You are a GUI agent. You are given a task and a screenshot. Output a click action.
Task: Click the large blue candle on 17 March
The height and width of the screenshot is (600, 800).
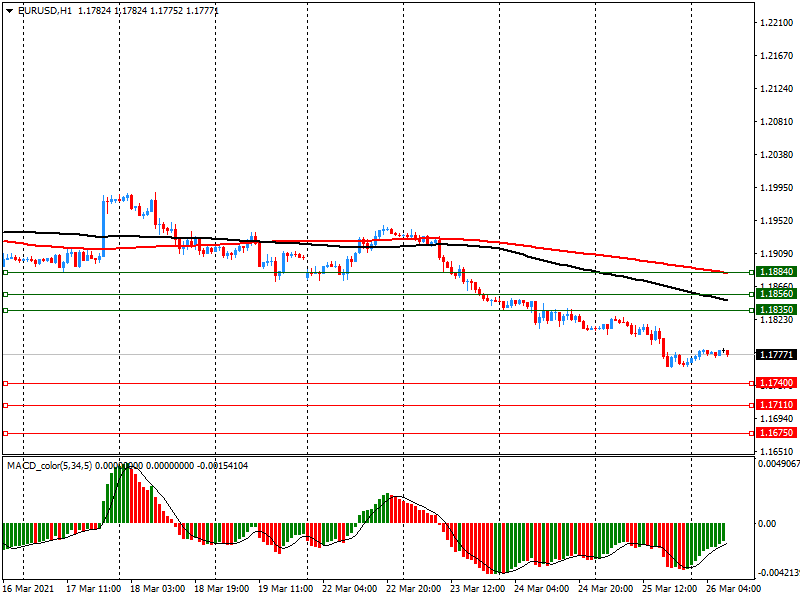(x=104, y=225)
